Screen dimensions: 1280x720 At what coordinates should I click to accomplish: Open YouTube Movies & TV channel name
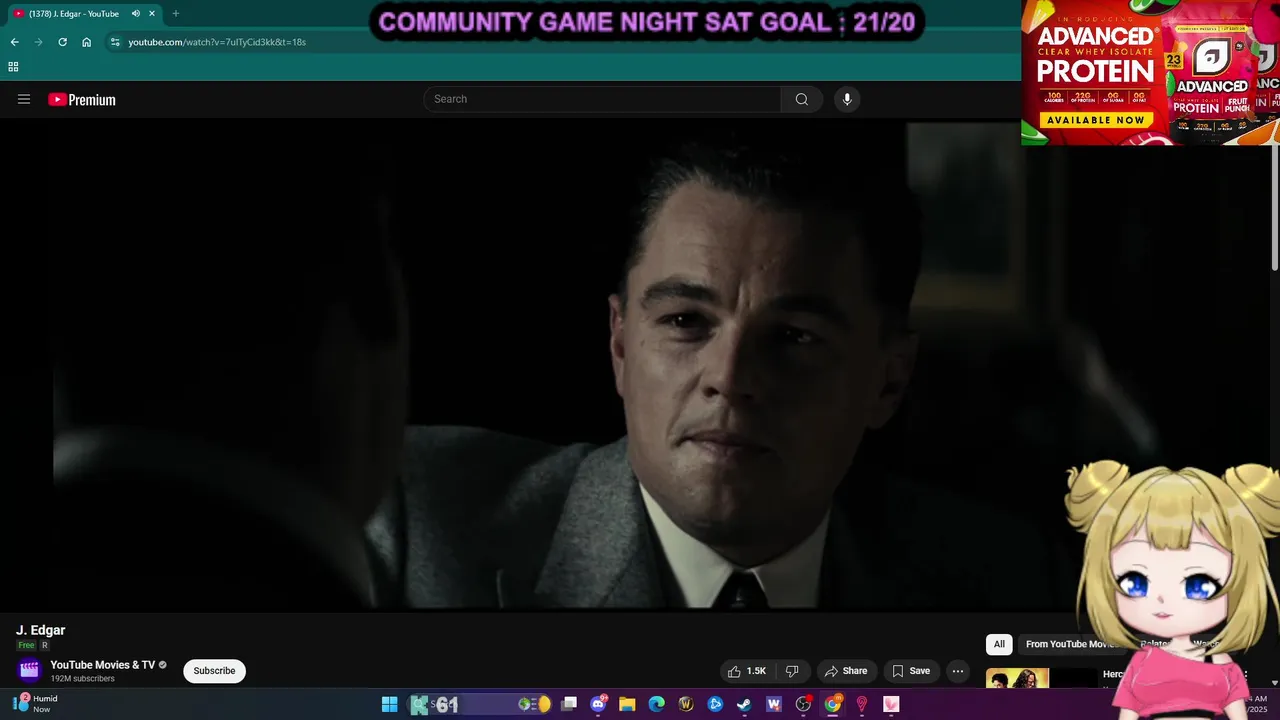(103, 665)
